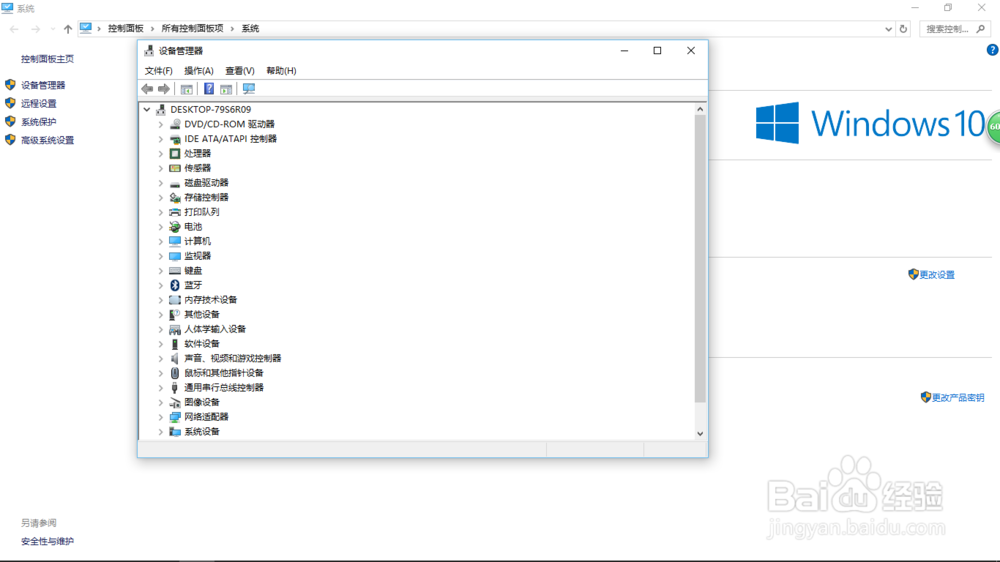Image resolution: width=1000 pixels, height=562 pixels.
Task: Click the 鼠标和其他指针设备 mouse icon
Action: coord(175,373)
